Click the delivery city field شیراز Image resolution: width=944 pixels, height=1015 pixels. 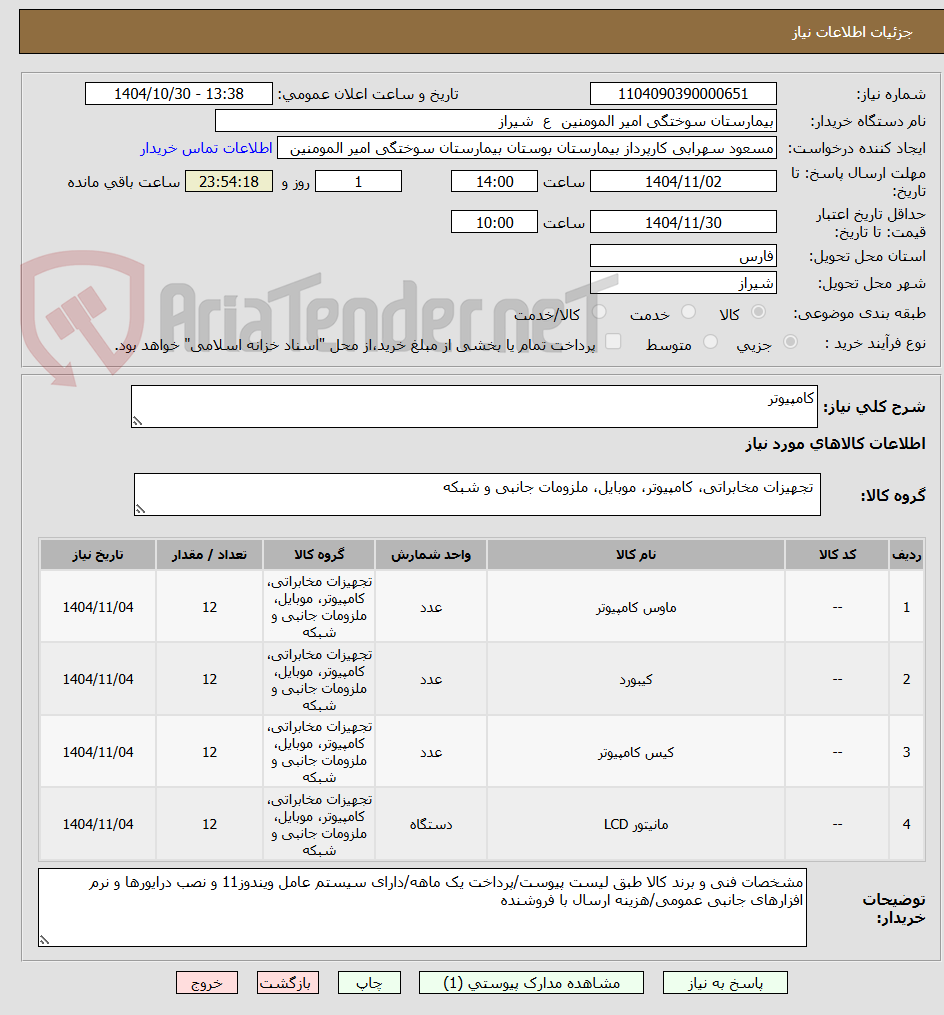point(683,283)
